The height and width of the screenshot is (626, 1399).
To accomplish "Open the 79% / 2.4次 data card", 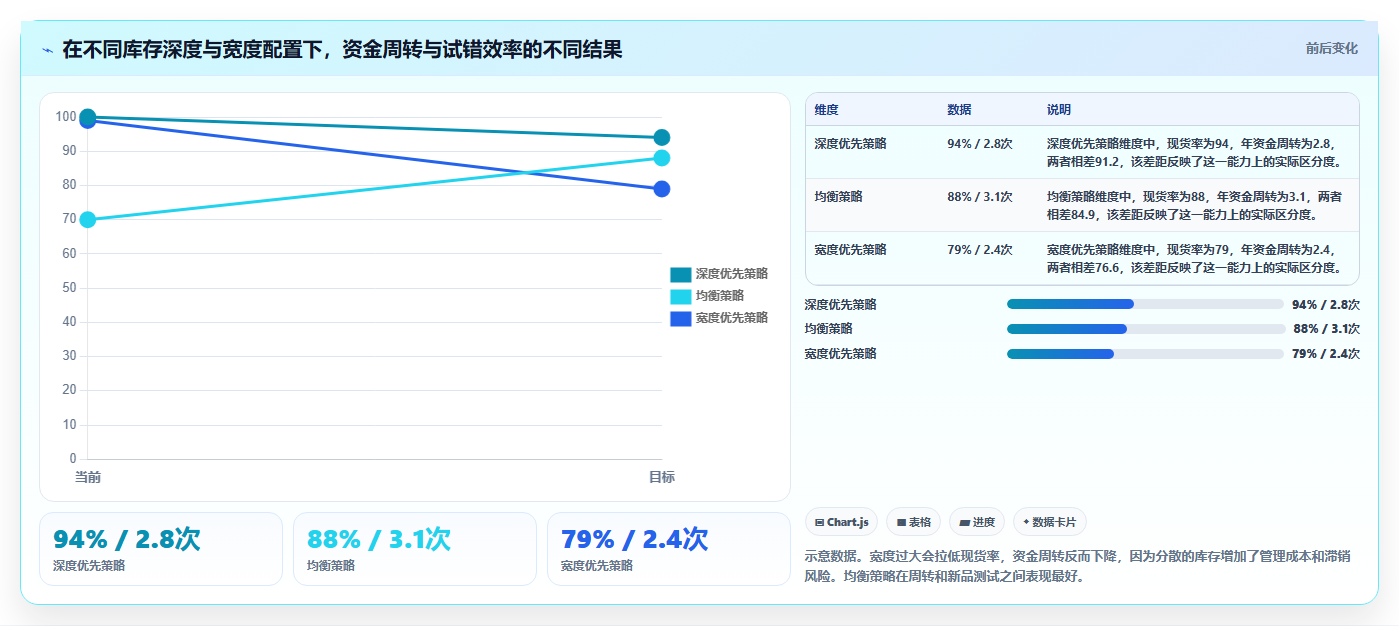I will (669, 549).
